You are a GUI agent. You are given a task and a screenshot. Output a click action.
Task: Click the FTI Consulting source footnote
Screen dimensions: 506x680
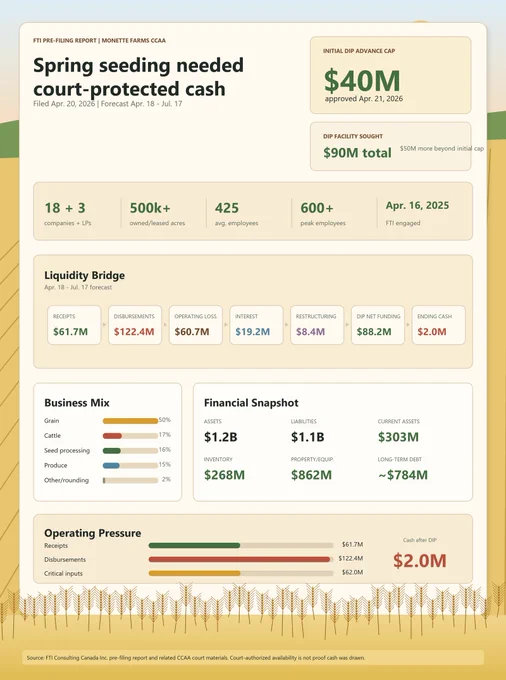tap(196, 657)
